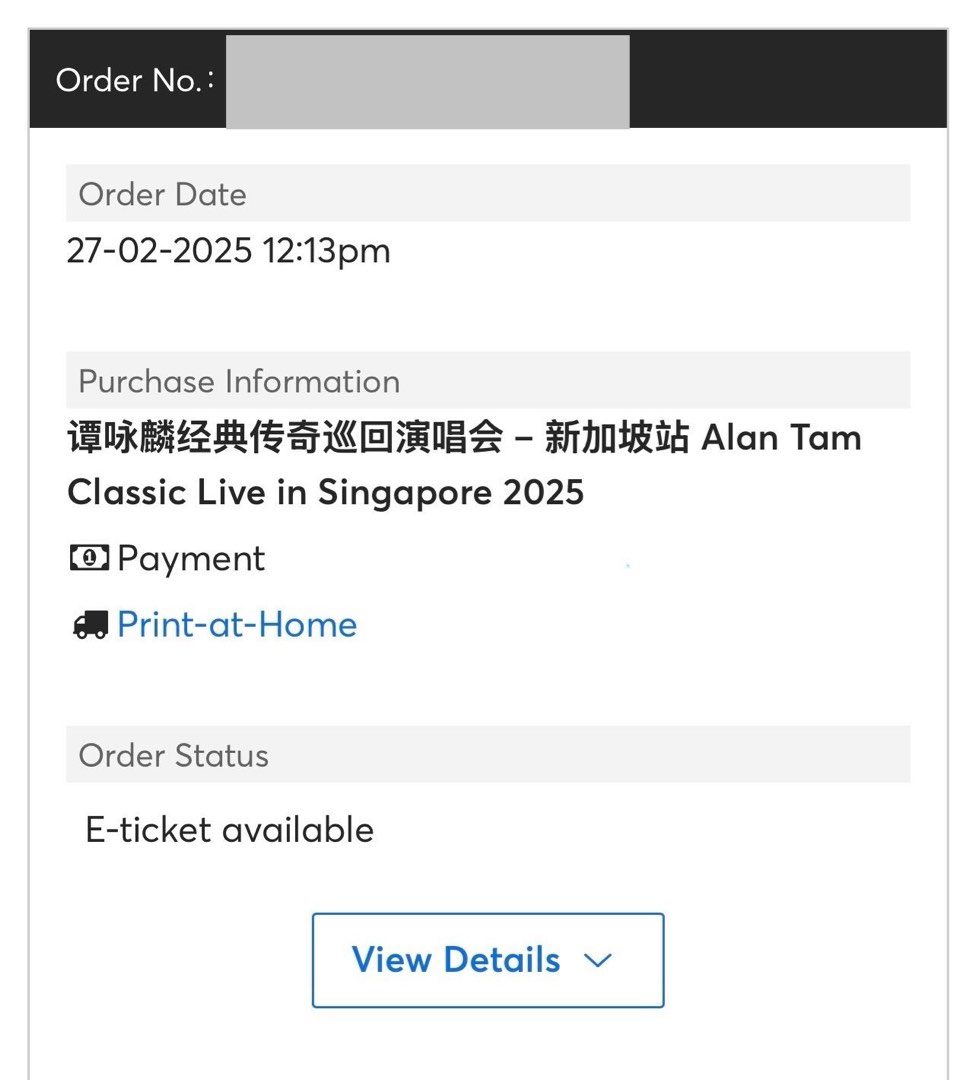
Task: Click the Order No. header area
Action: point(129,80)
